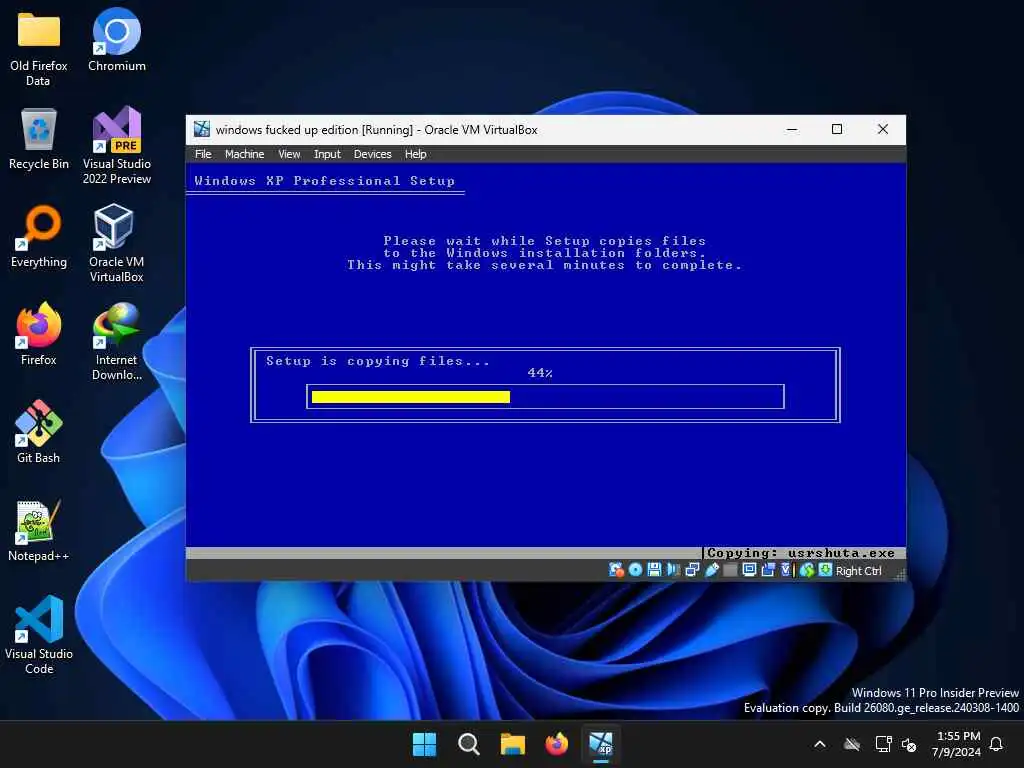The image size is (1024, 768).
Task: Click the USB devices status icon
Action: click(x=712, y=570)
